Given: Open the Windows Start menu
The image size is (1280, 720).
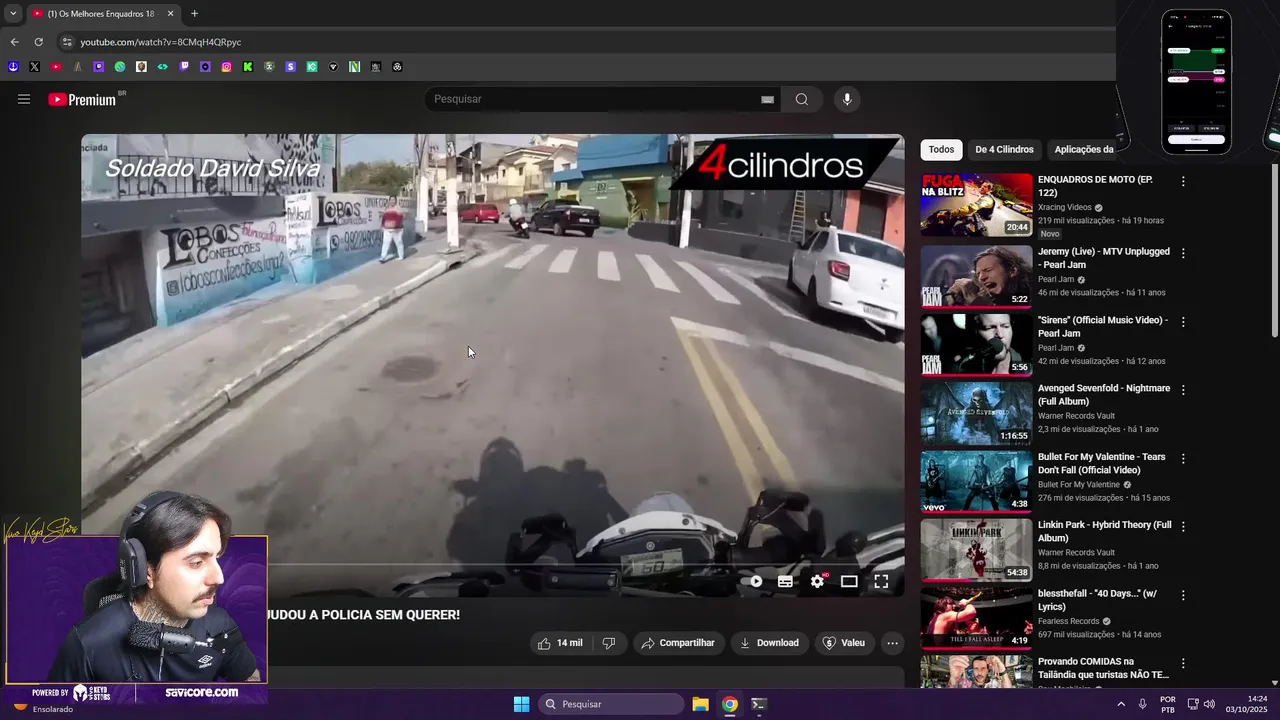Looking at the screenshot, I should tap(521, 704).
